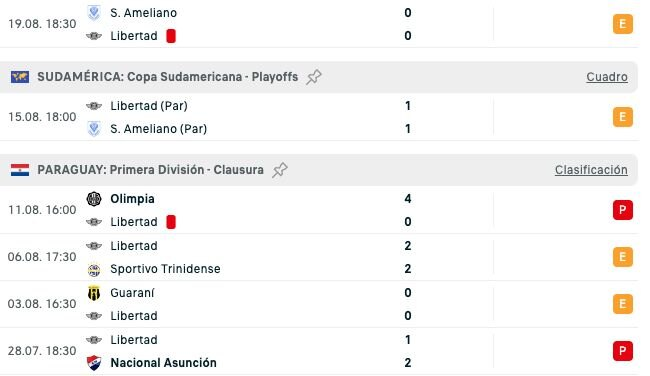Open the Clasificación standings link

click(591, 170)
